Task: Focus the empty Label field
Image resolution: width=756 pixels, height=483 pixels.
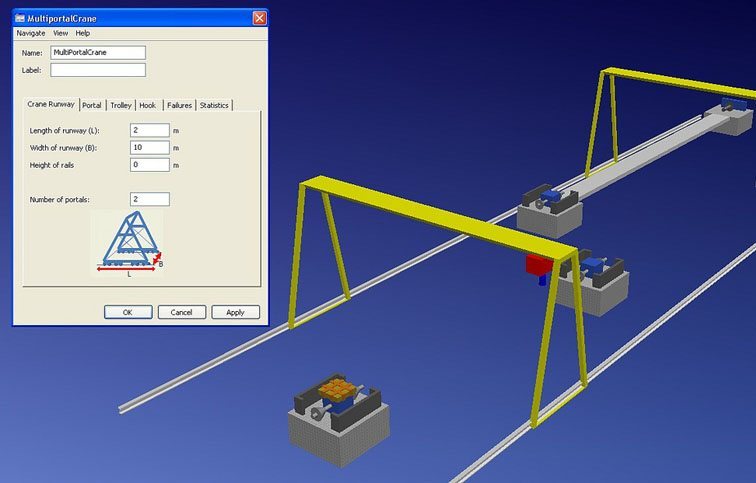Action: click(x=98, y=70)
